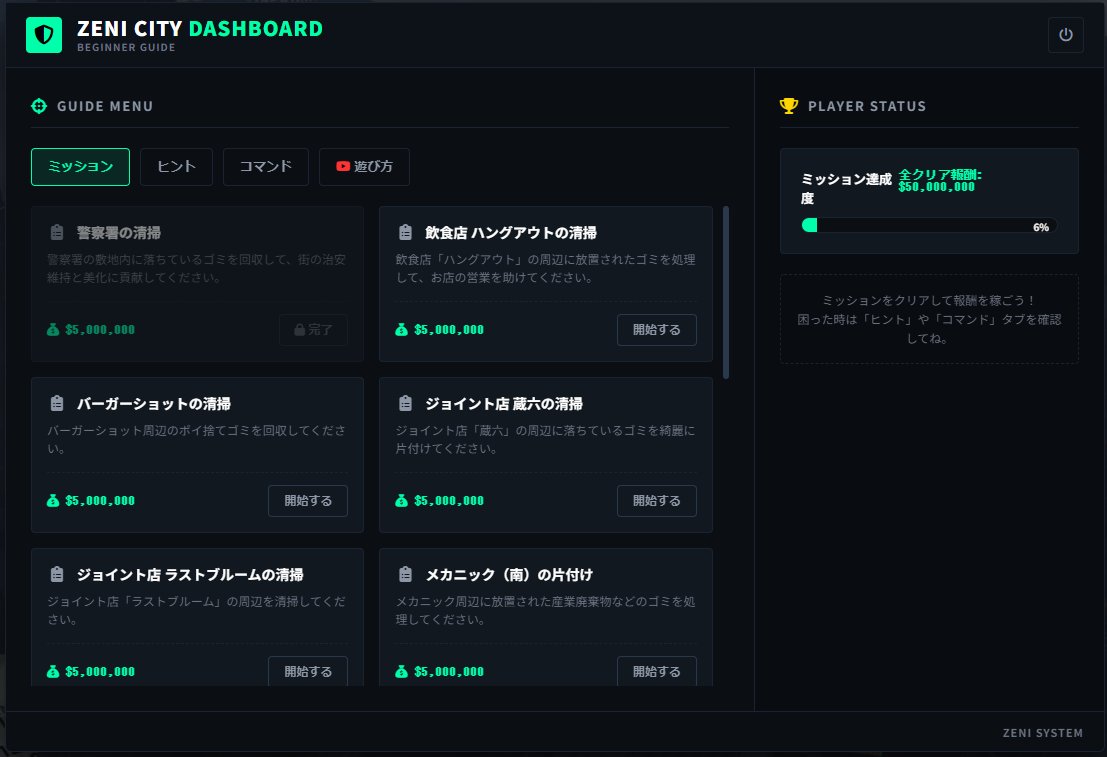Click the メカニック（南）の片付け title
The image size is (1107, 757).
(x=509, y=574)
